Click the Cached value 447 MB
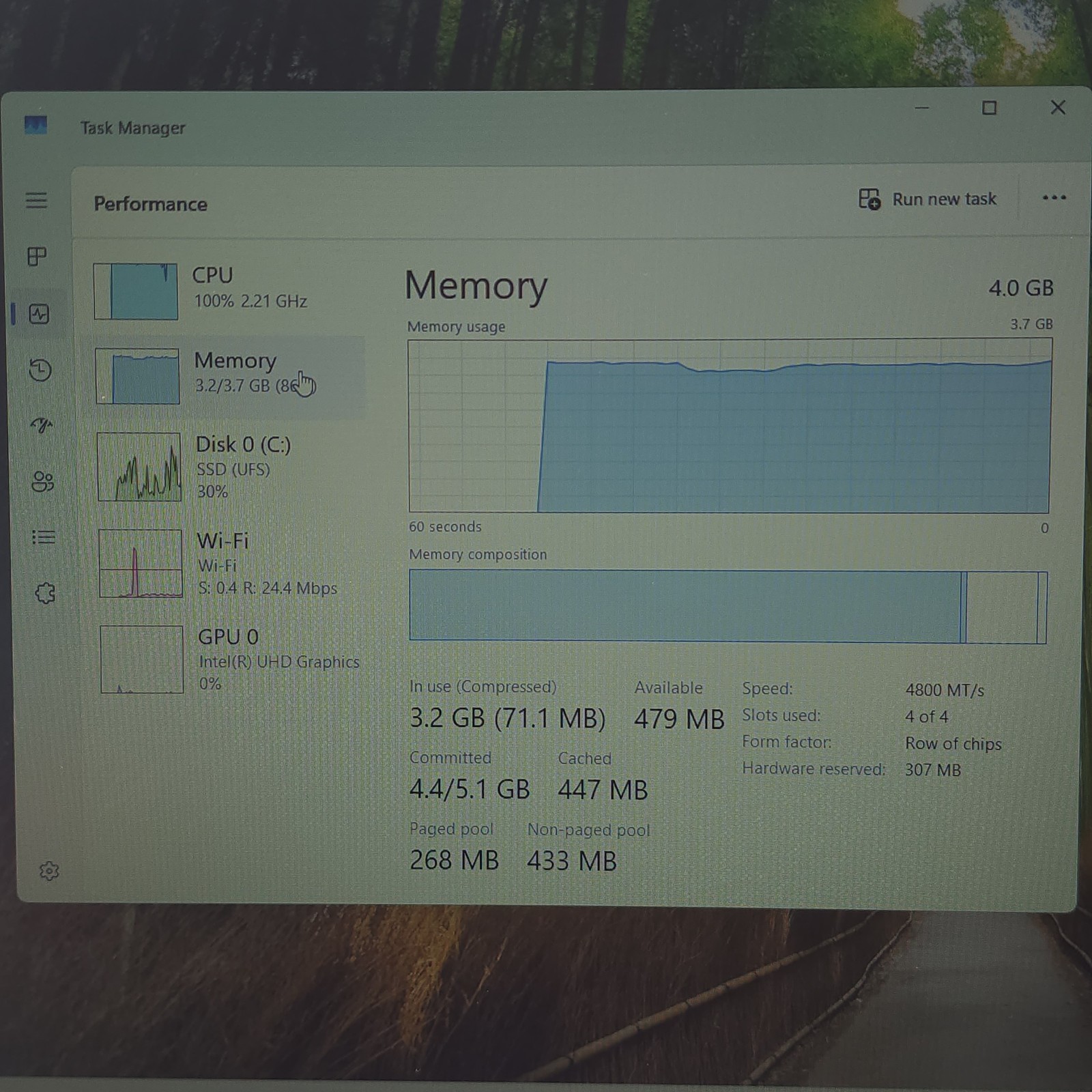 [603, 790]
